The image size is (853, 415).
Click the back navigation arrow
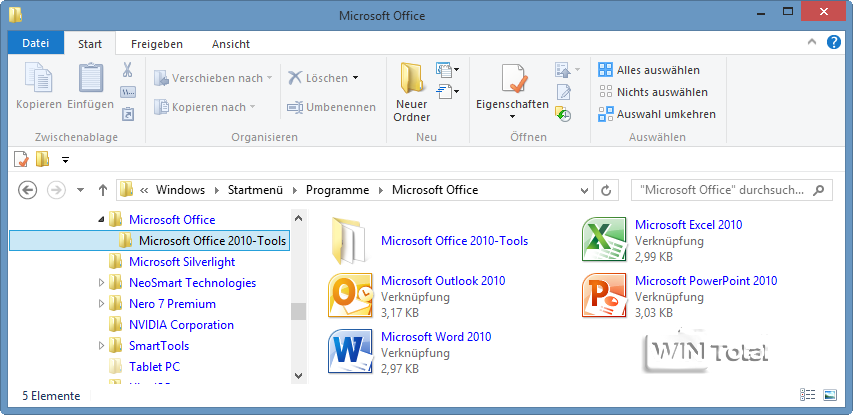click(x=27, y=190)
